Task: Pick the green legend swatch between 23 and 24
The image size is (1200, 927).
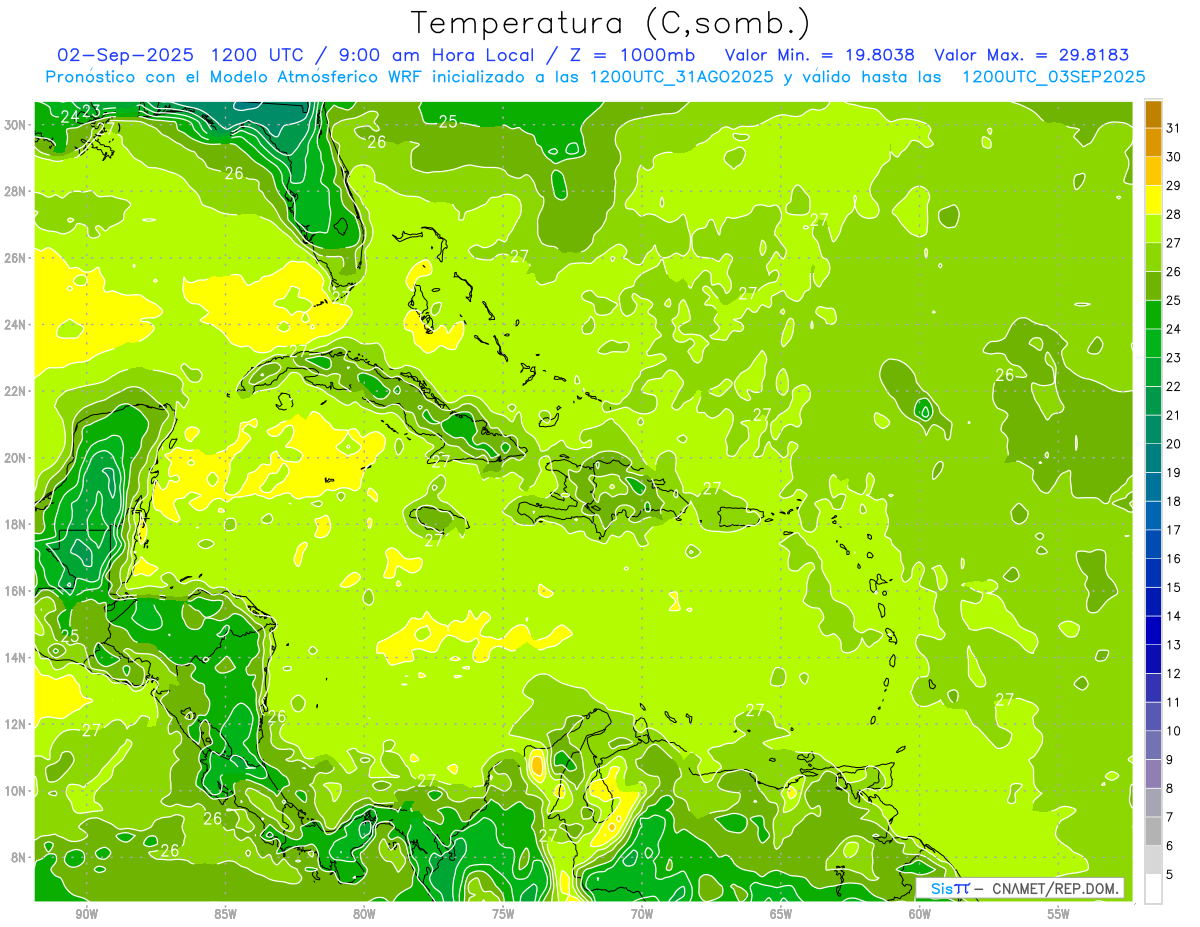Action: pyautogui.click(x=1153, y=343)
